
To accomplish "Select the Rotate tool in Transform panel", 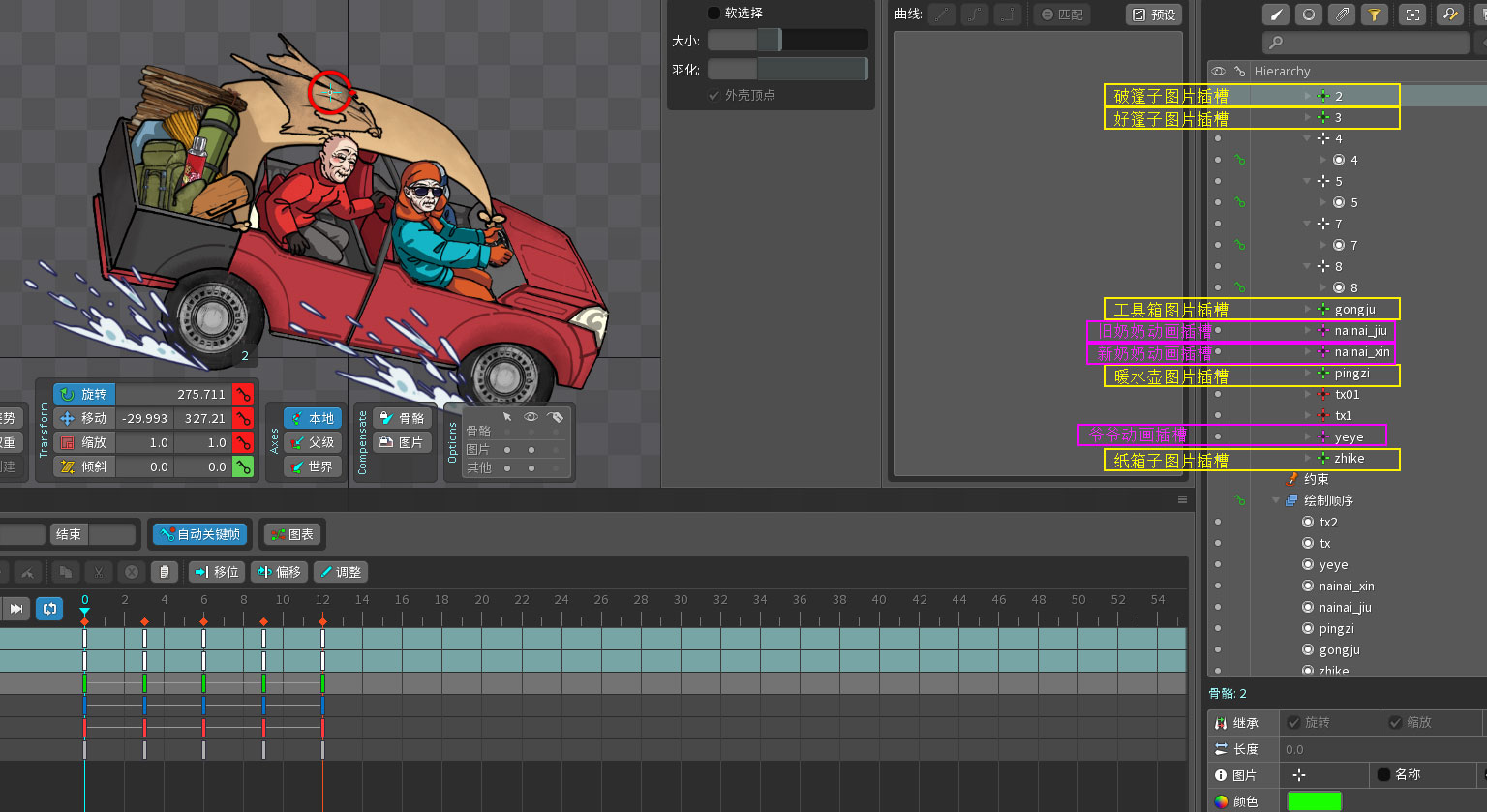I will click(84, 395).
